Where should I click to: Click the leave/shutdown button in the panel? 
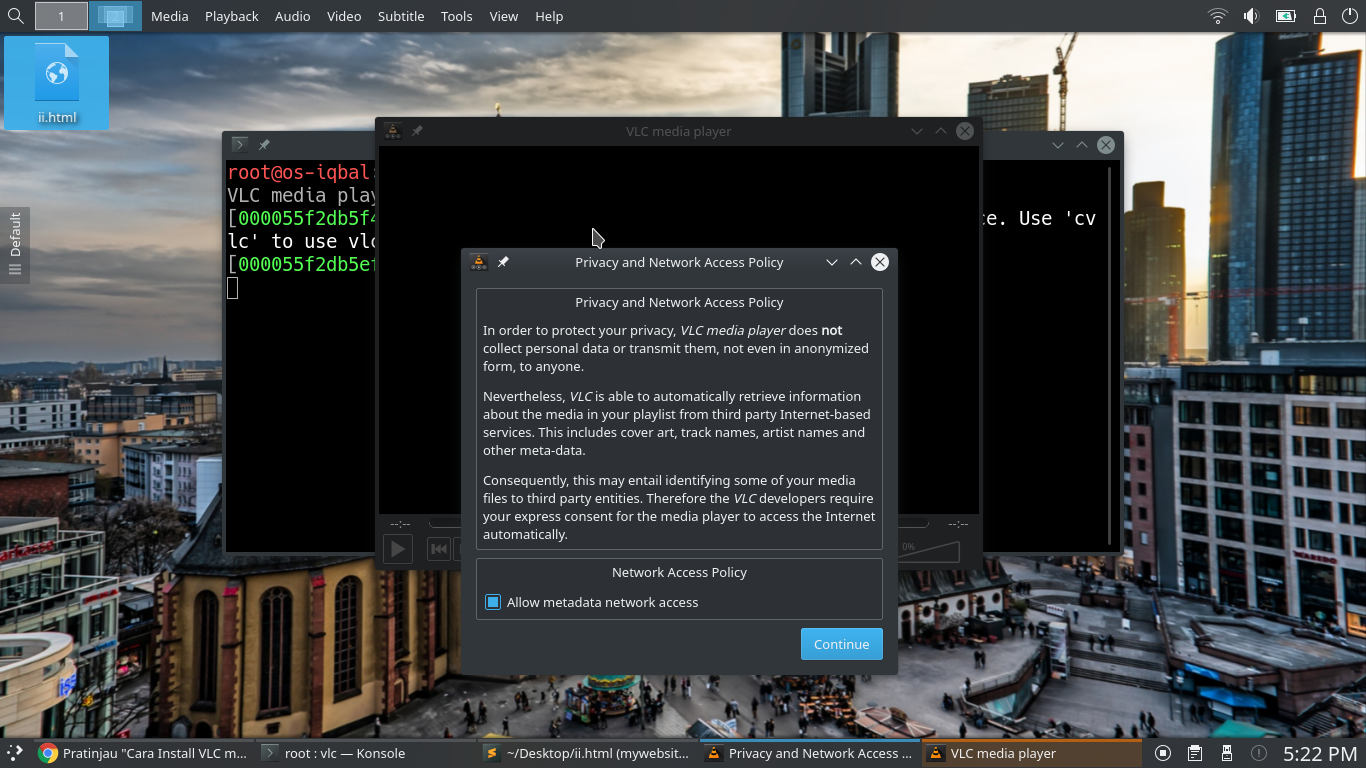(1350, 16)
